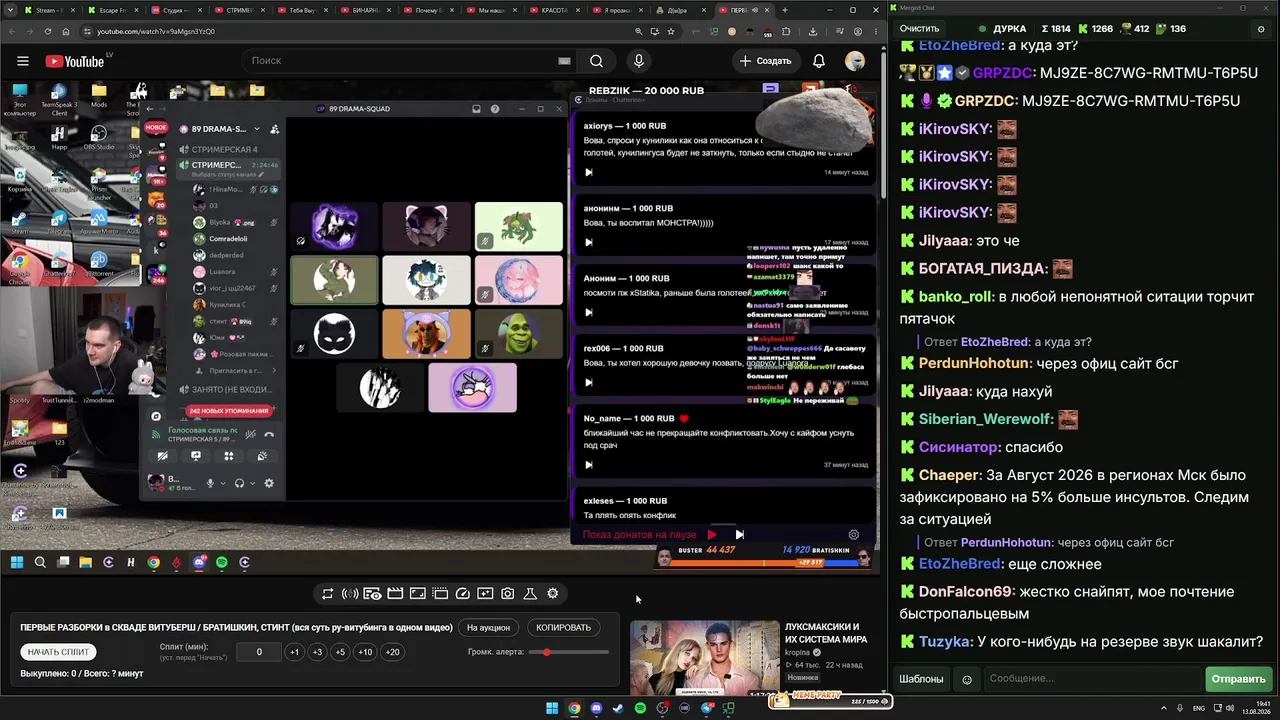Expand the 89 DRAMA-SQUAD server dropdown

point(257,129)
